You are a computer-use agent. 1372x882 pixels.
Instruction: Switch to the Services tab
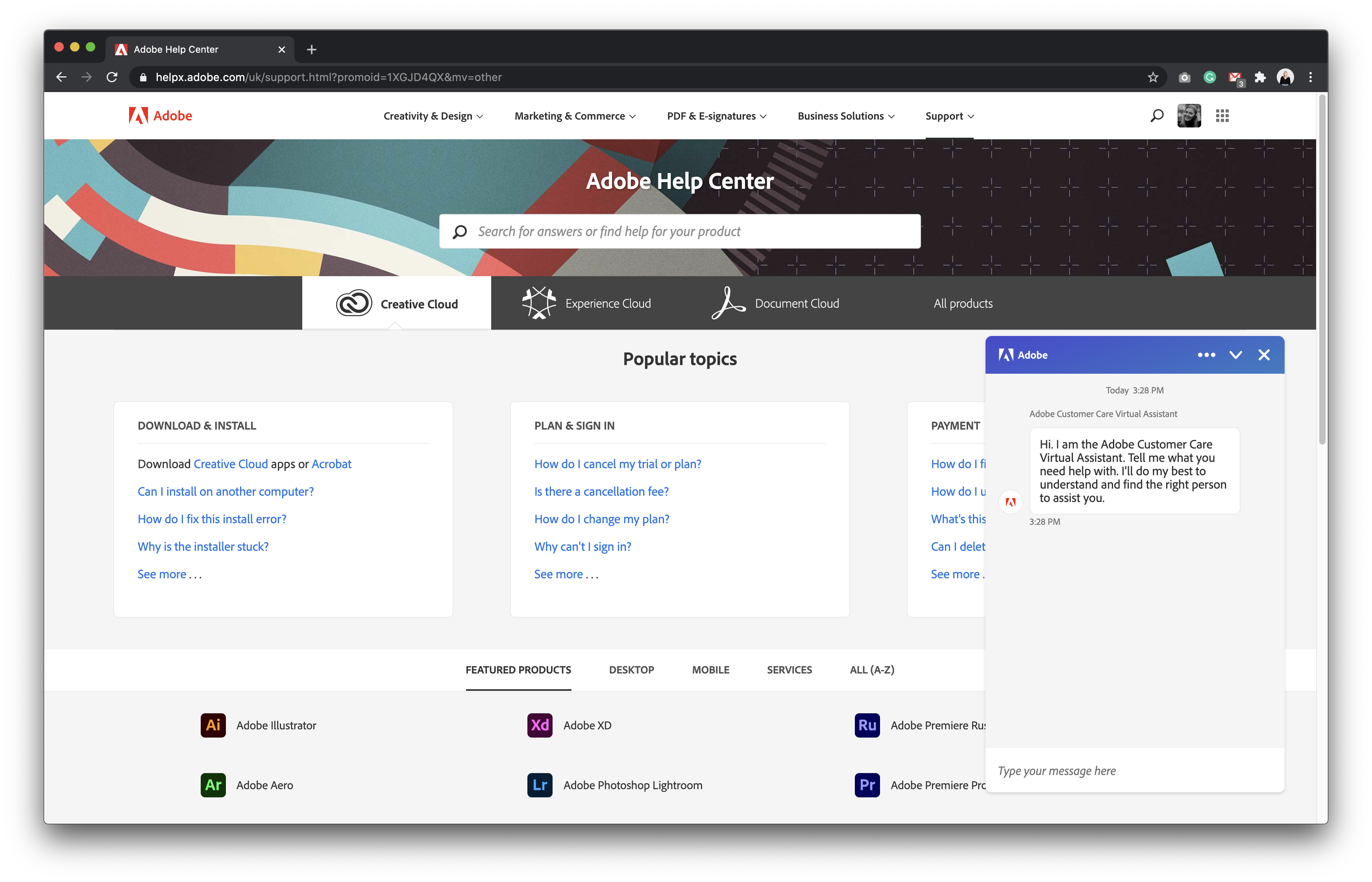790,670
